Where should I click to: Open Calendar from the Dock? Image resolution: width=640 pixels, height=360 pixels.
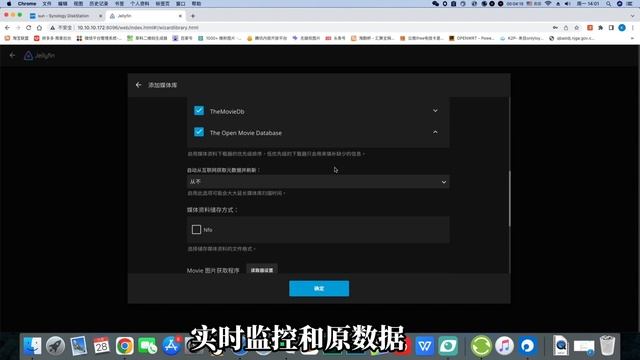pyautogui.click(x=101, y=346)
